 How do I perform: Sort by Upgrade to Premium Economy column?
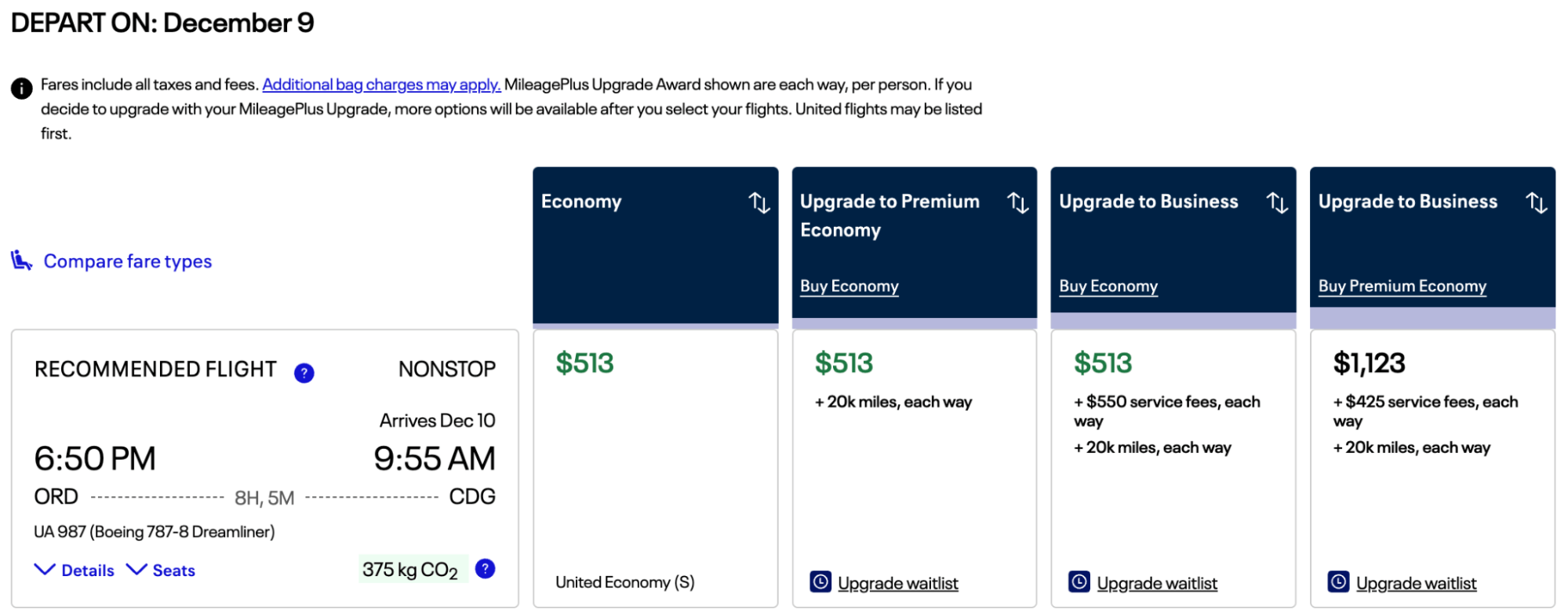1017,203
